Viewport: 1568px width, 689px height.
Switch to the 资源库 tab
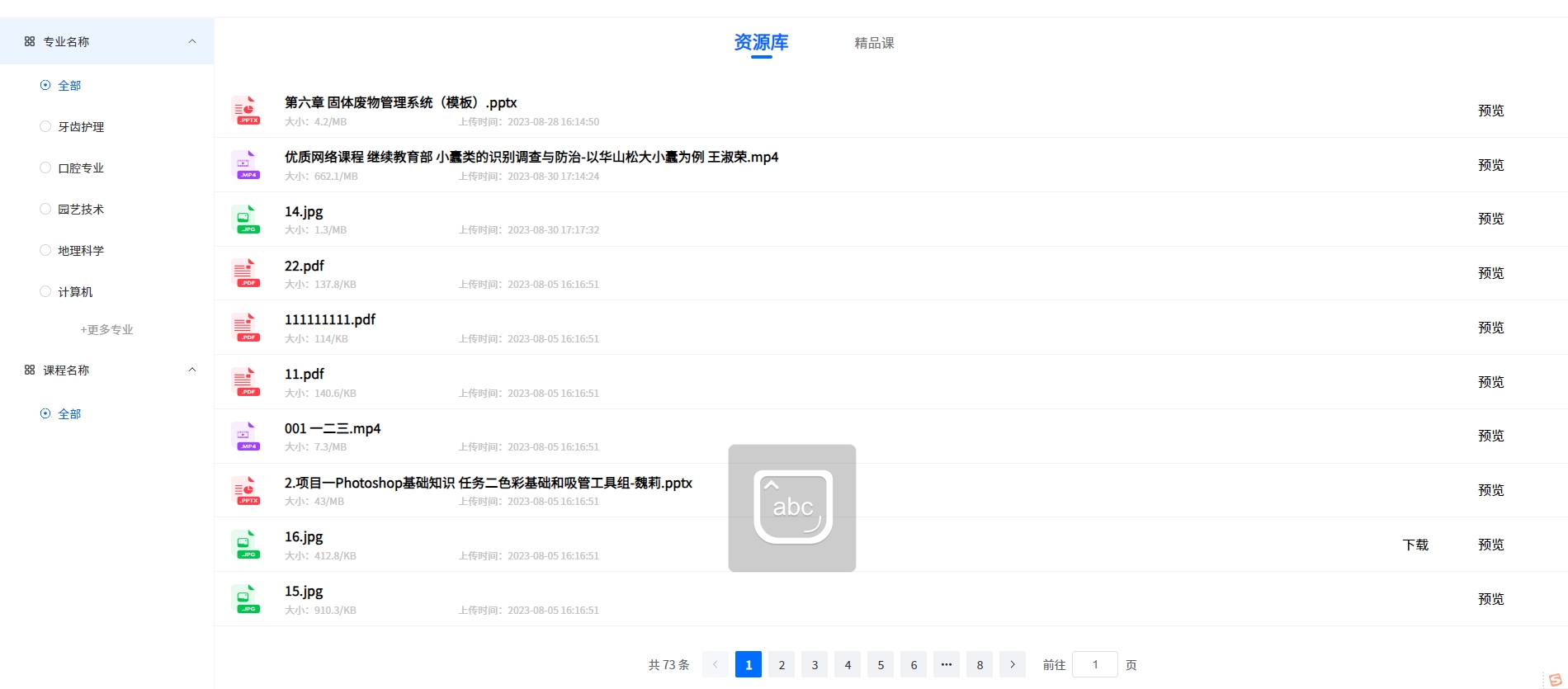coord(761,42)
